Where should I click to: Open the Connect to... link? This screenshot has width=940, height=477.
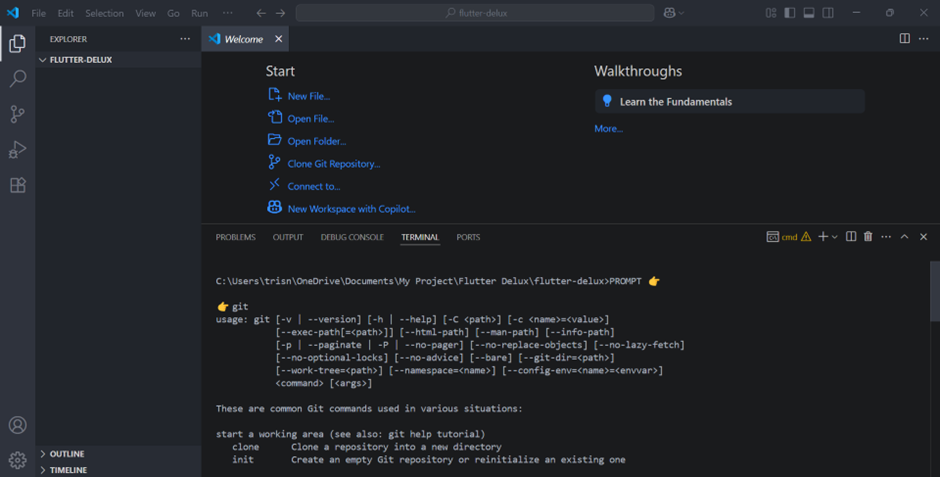314,186
